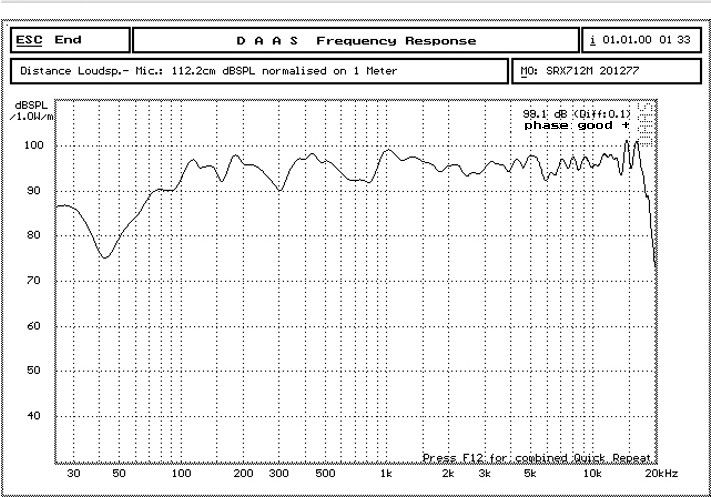The height and width of the screenshot is (497, 711).
Task: Click the 40 dBSPL axis label
Action: click(34, 415)
